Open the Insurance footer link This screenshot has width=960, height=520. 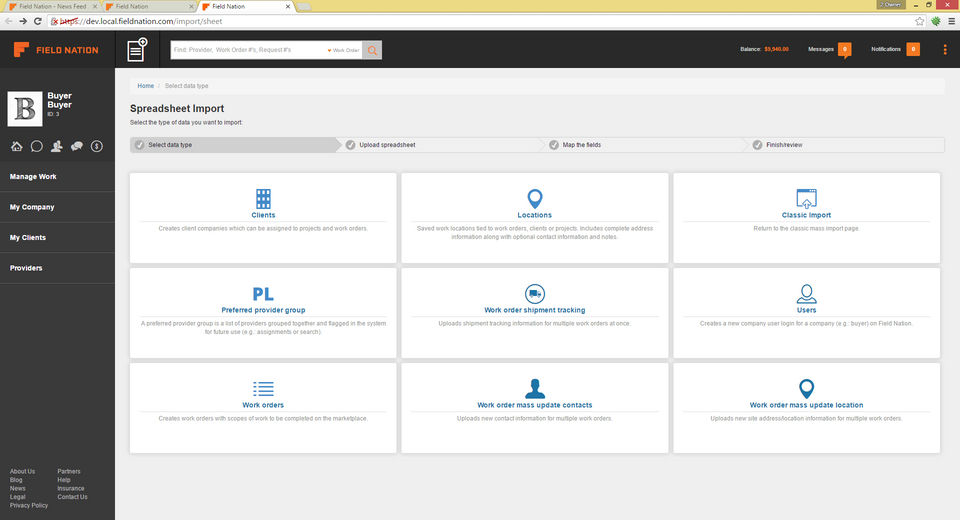[71, 489]
